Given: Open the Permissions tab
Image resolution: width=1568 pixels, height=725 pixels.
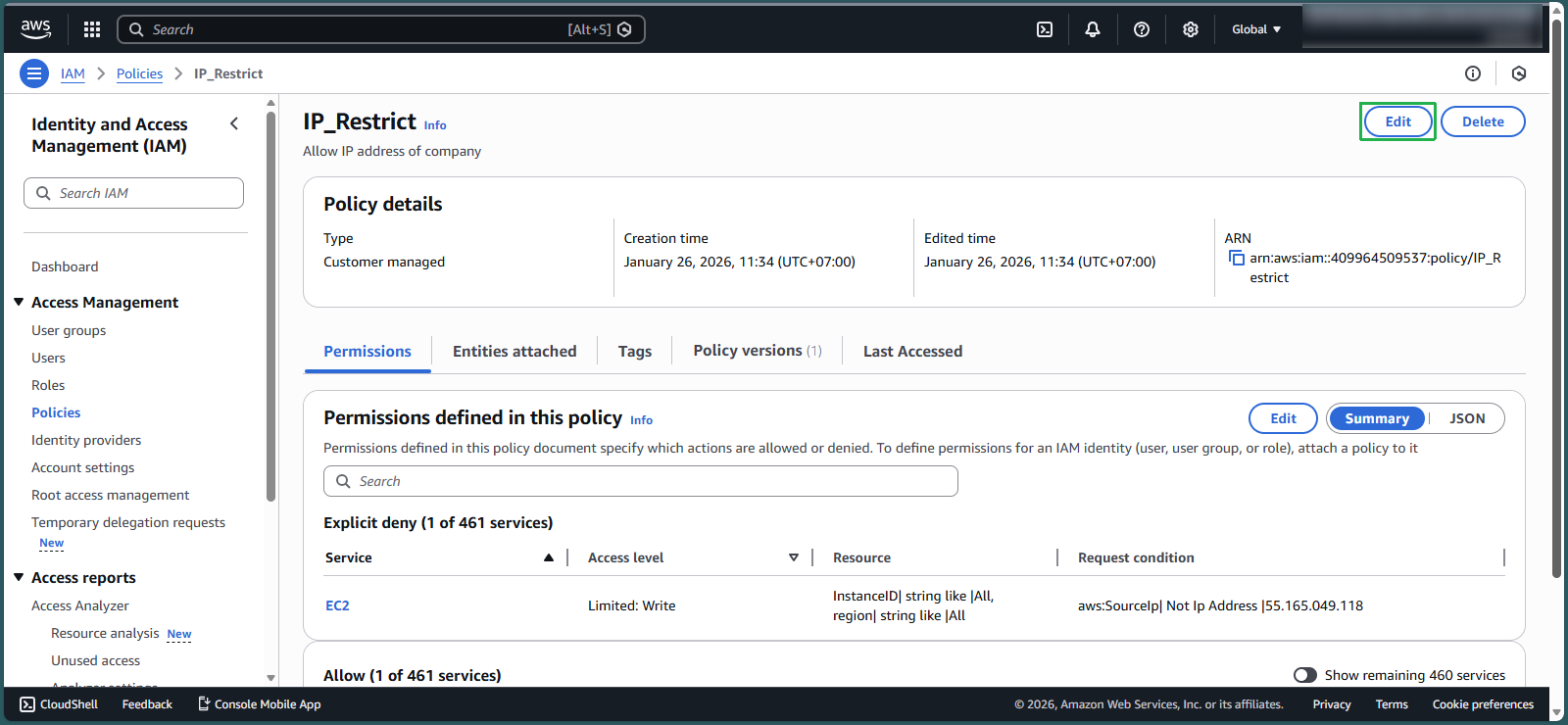Looking at the screenshot, I should (x=367, y=351).
